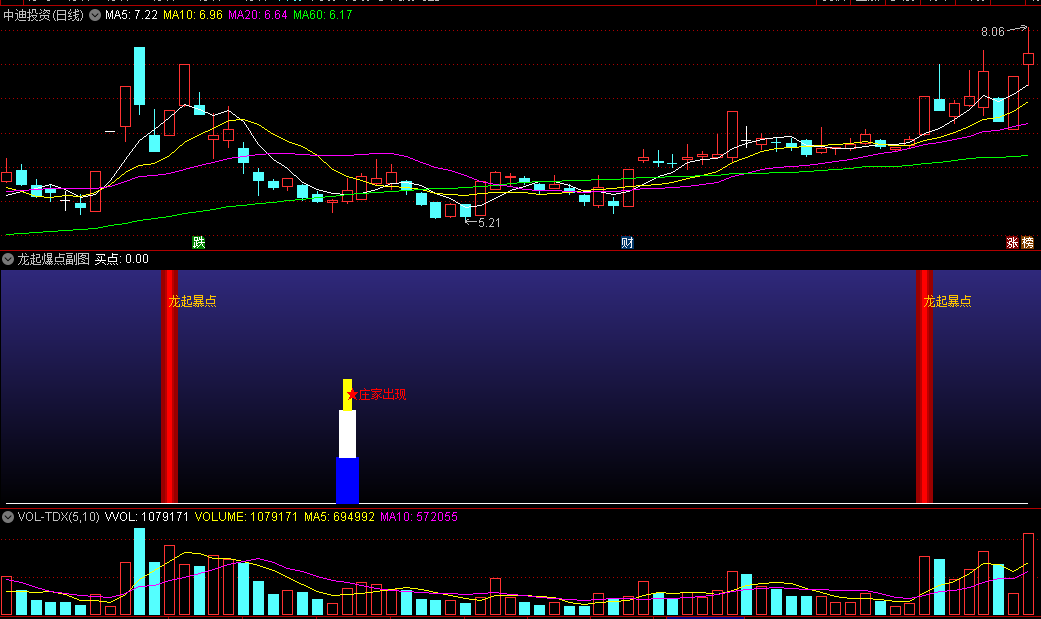
Task: Click the VOLUME: 1079171 value
Action: [246, 517]
